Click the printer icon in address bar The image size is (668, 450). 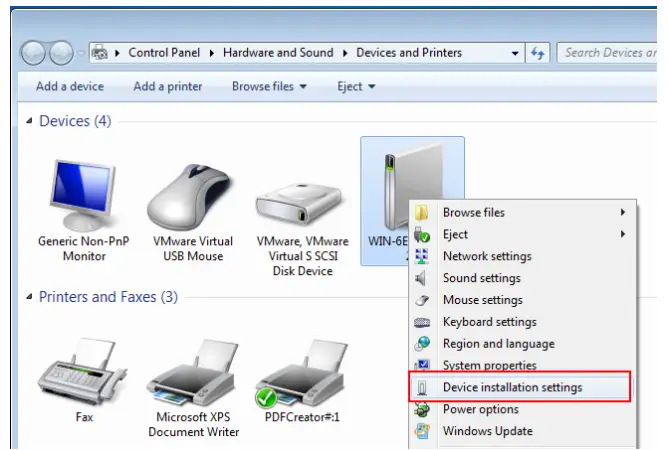(100, 53)
